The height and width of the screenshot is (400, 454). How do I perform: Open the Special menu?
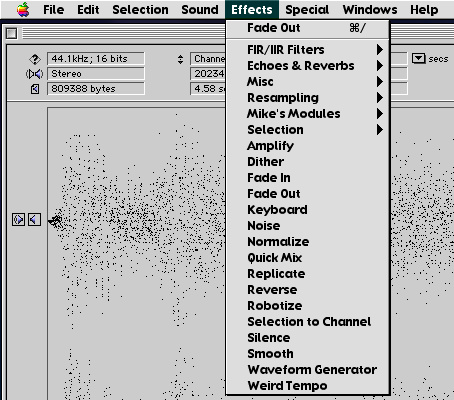pyautogui.click(x=307, y=10)
